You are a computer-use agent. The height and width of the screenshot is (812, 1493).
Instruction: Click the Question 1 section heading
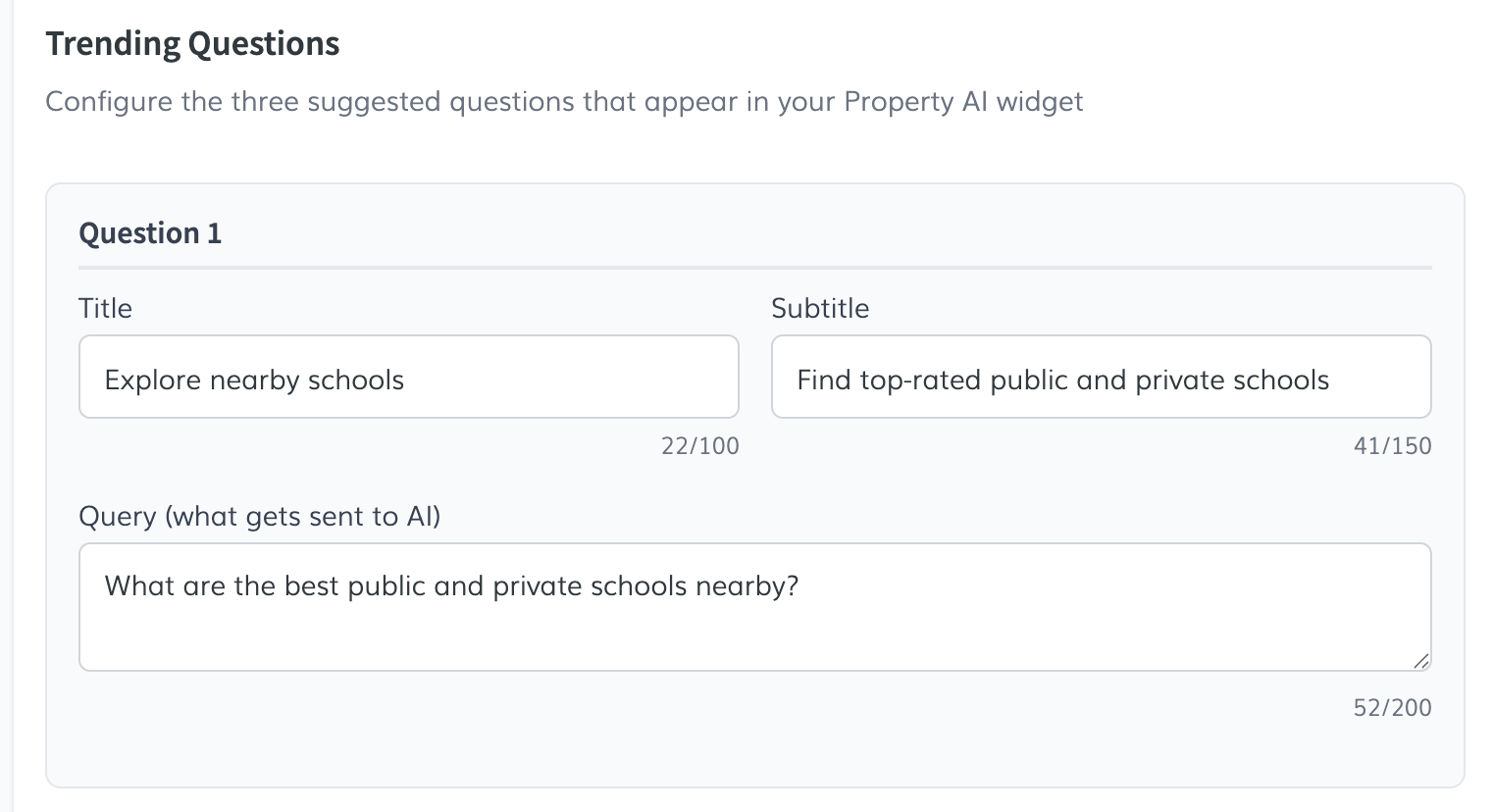(150, 233)
